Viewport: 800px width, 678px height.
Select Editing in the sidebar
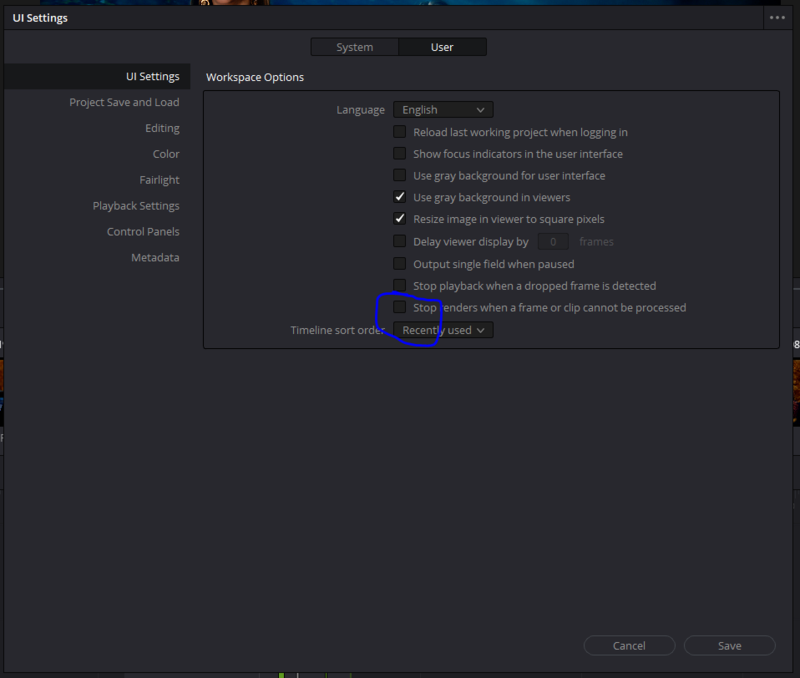point(162,128)
